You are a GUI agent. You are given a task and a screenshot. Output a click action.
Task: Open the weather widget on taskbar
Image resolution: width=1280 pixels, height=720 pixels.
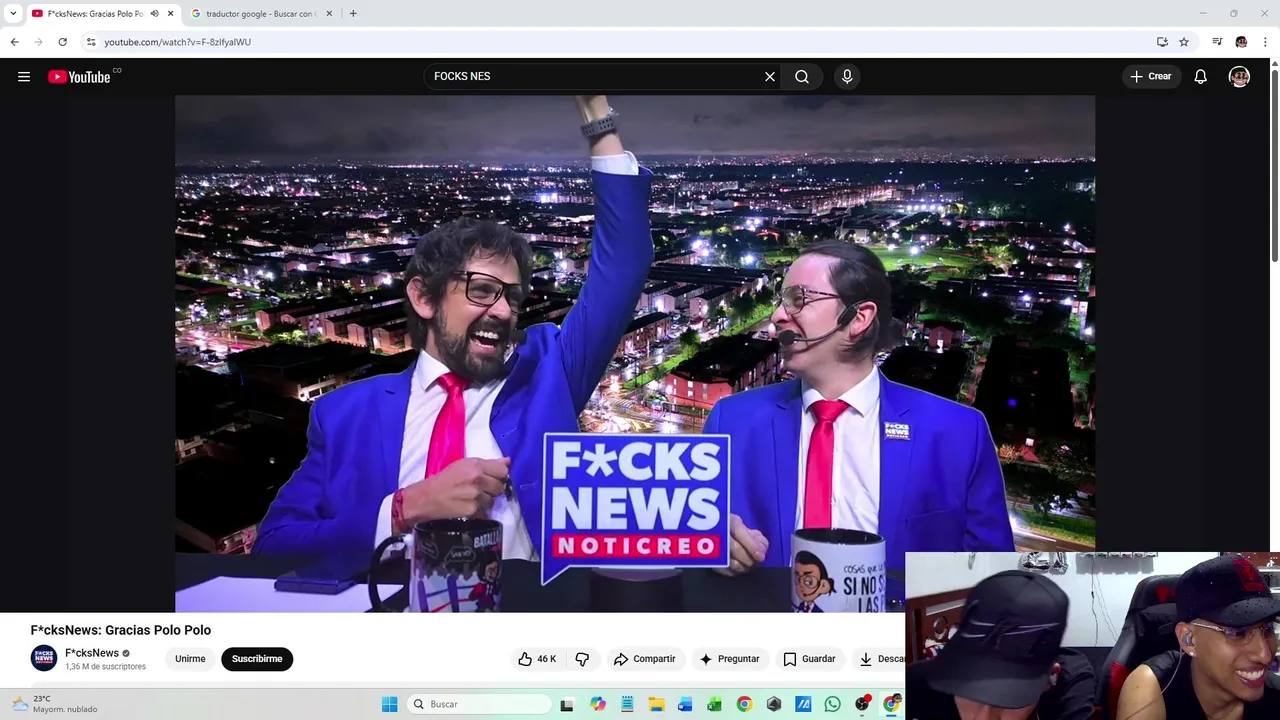pos(55,704)
